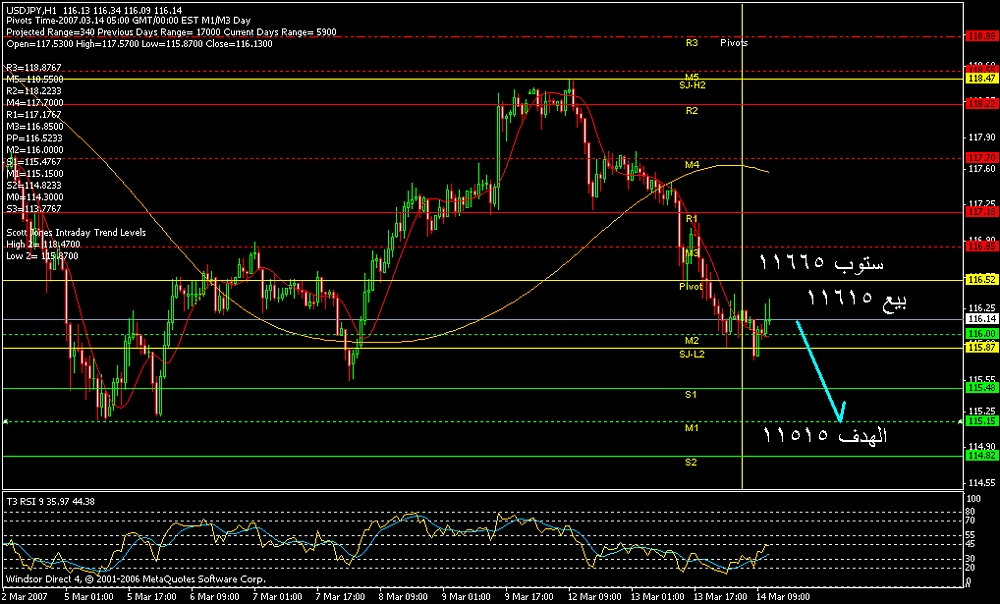
Task: Click the current price tag 116.14
Action: tap(979, 319)
